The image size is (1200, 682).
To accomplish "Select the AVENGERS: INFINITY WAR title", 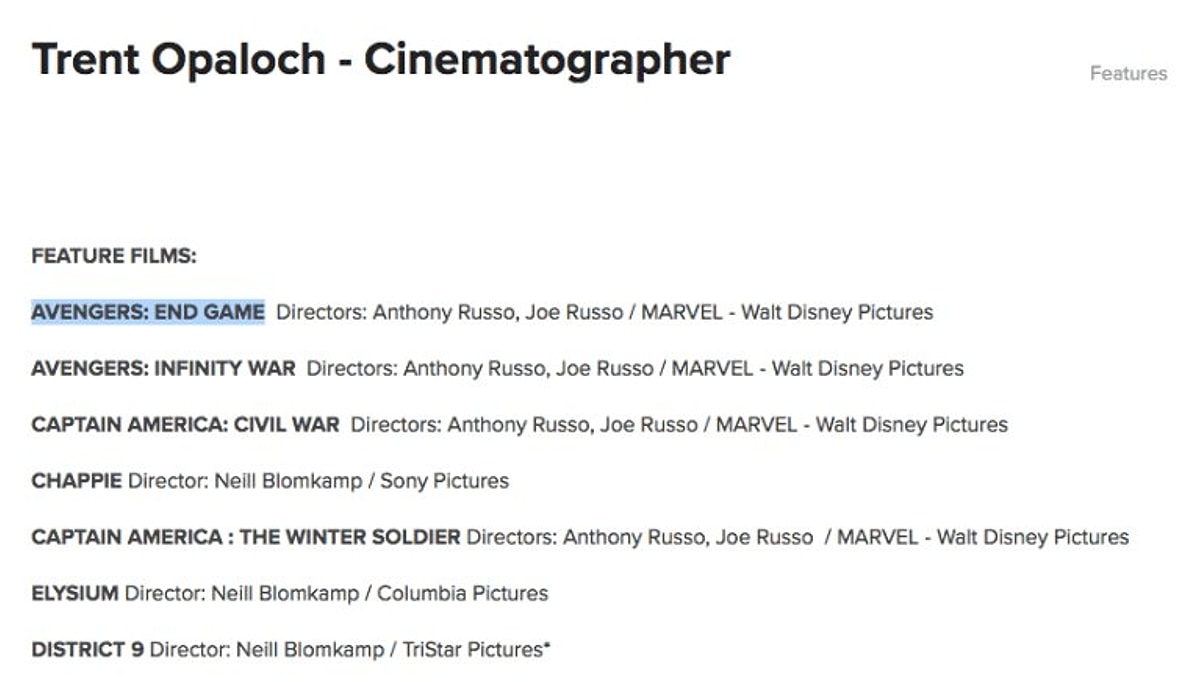I will (x=163, y=368).
